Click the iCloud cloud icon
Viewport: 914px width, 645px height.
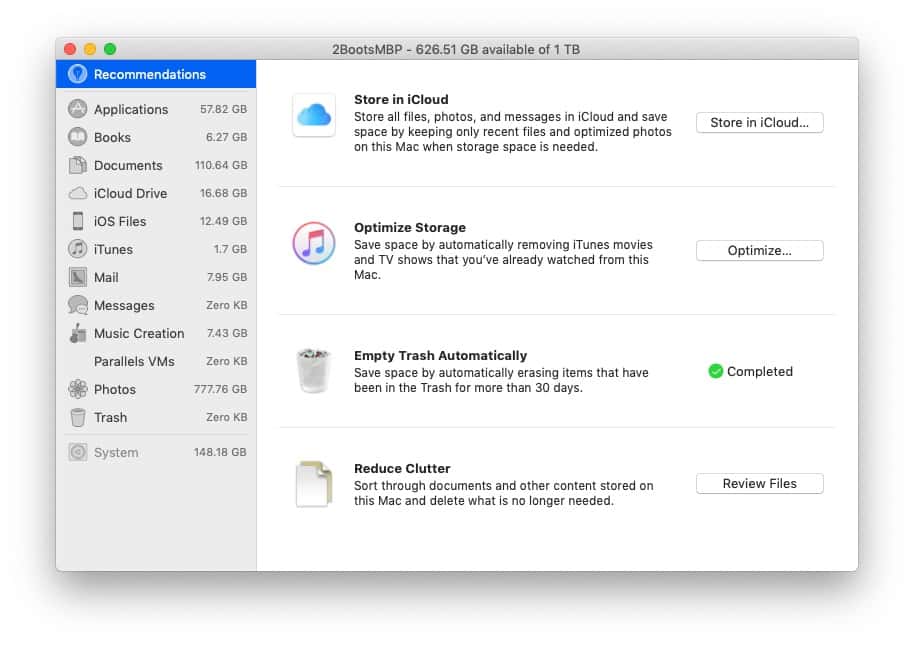pyautogui.click(x=314, y=115)
